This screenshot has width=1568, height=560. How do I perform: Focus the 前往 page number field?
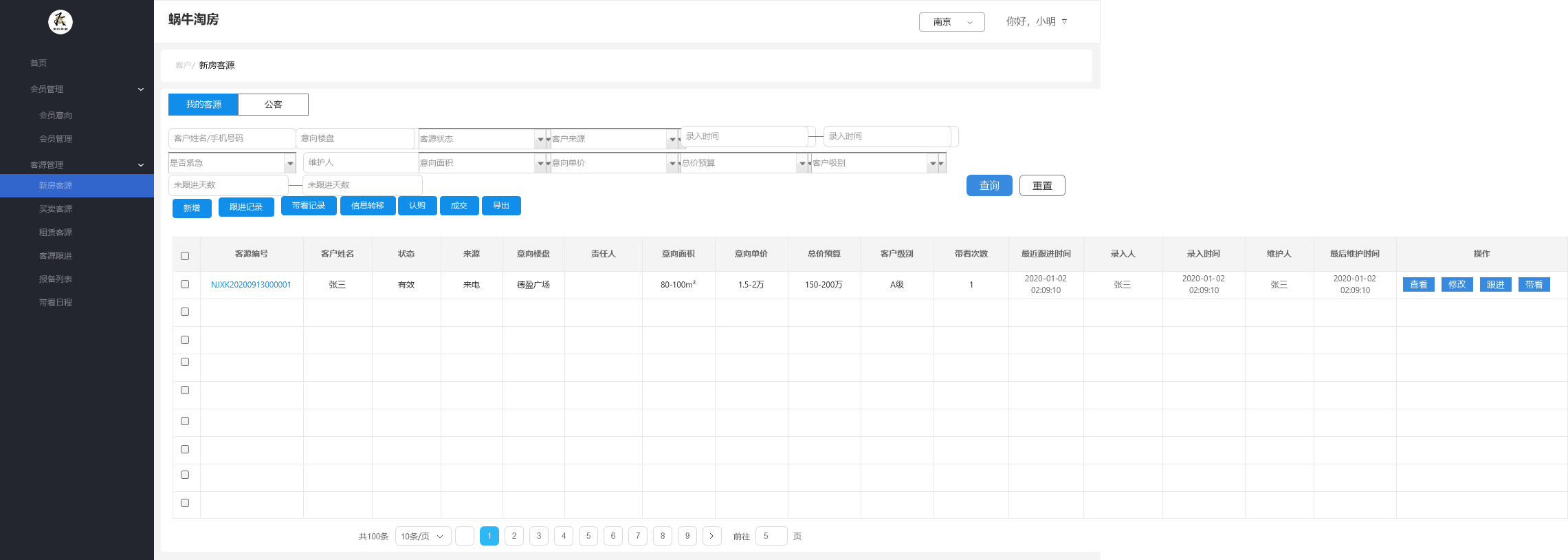click(x=771, y=536)
